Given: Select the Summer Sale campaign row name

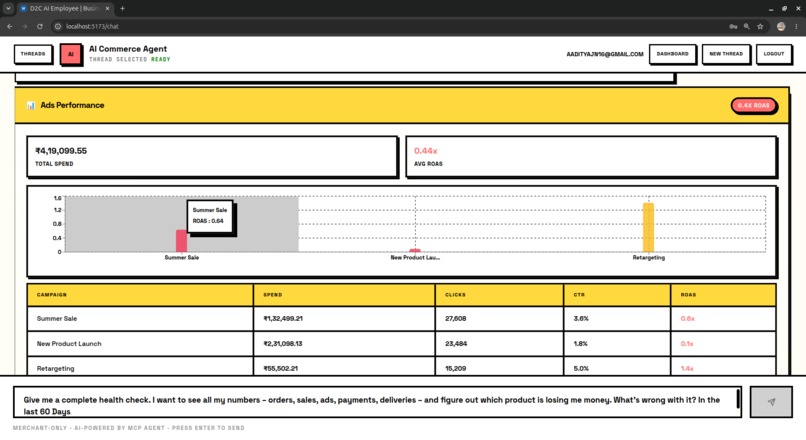Looking at the screenshot, I should tap(57, 319).
